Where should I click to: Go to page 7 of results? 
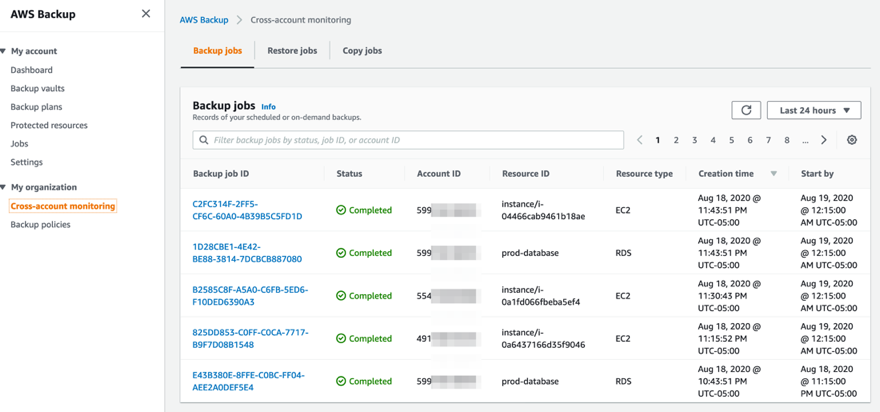coord(768,140)
